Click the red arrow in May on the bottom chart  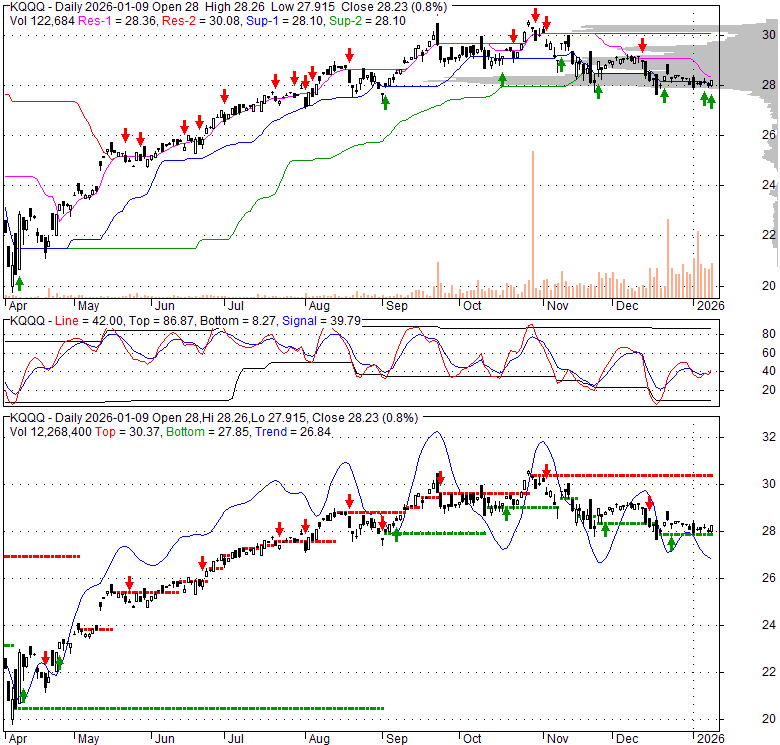[129, 583]
